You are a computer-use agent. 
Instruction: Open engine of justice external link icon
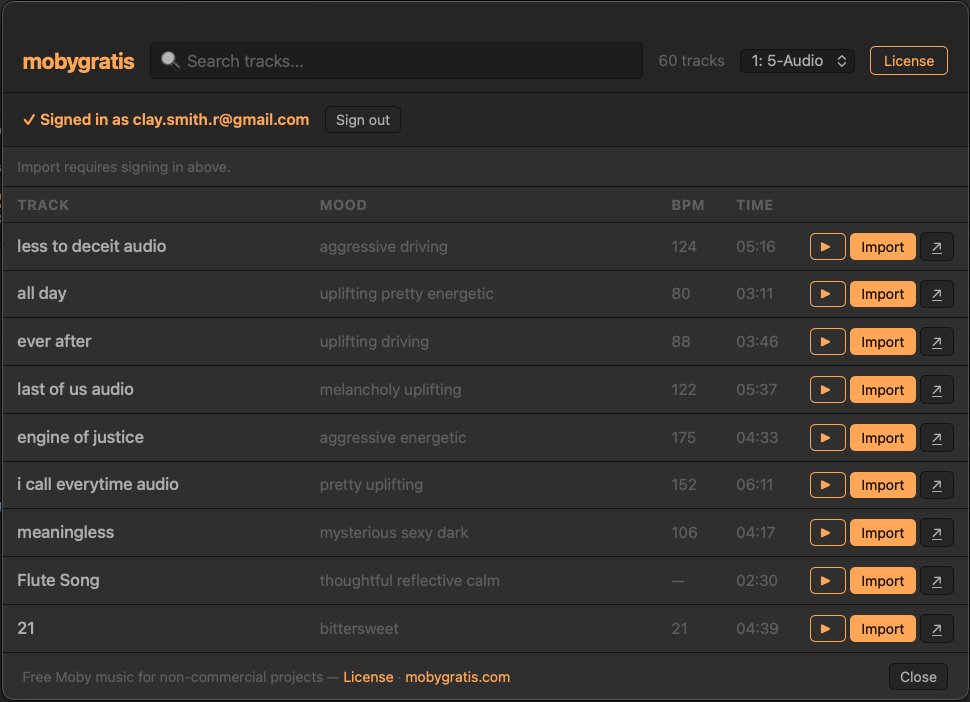click(937, 438)
